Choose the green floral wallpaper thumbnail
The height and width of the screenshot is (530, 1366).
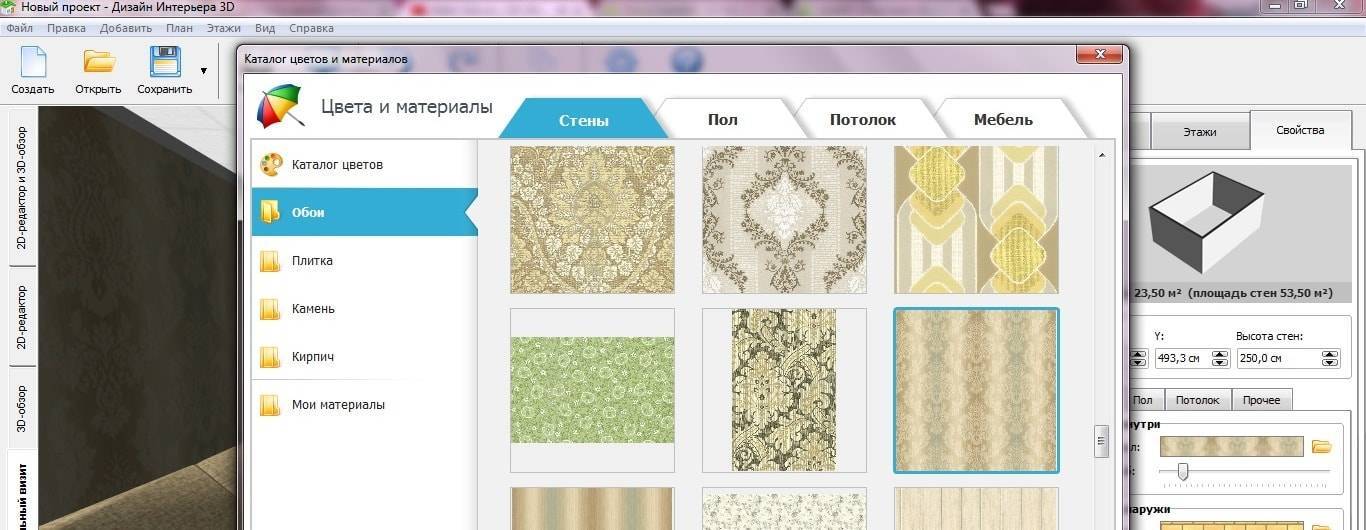592,389
